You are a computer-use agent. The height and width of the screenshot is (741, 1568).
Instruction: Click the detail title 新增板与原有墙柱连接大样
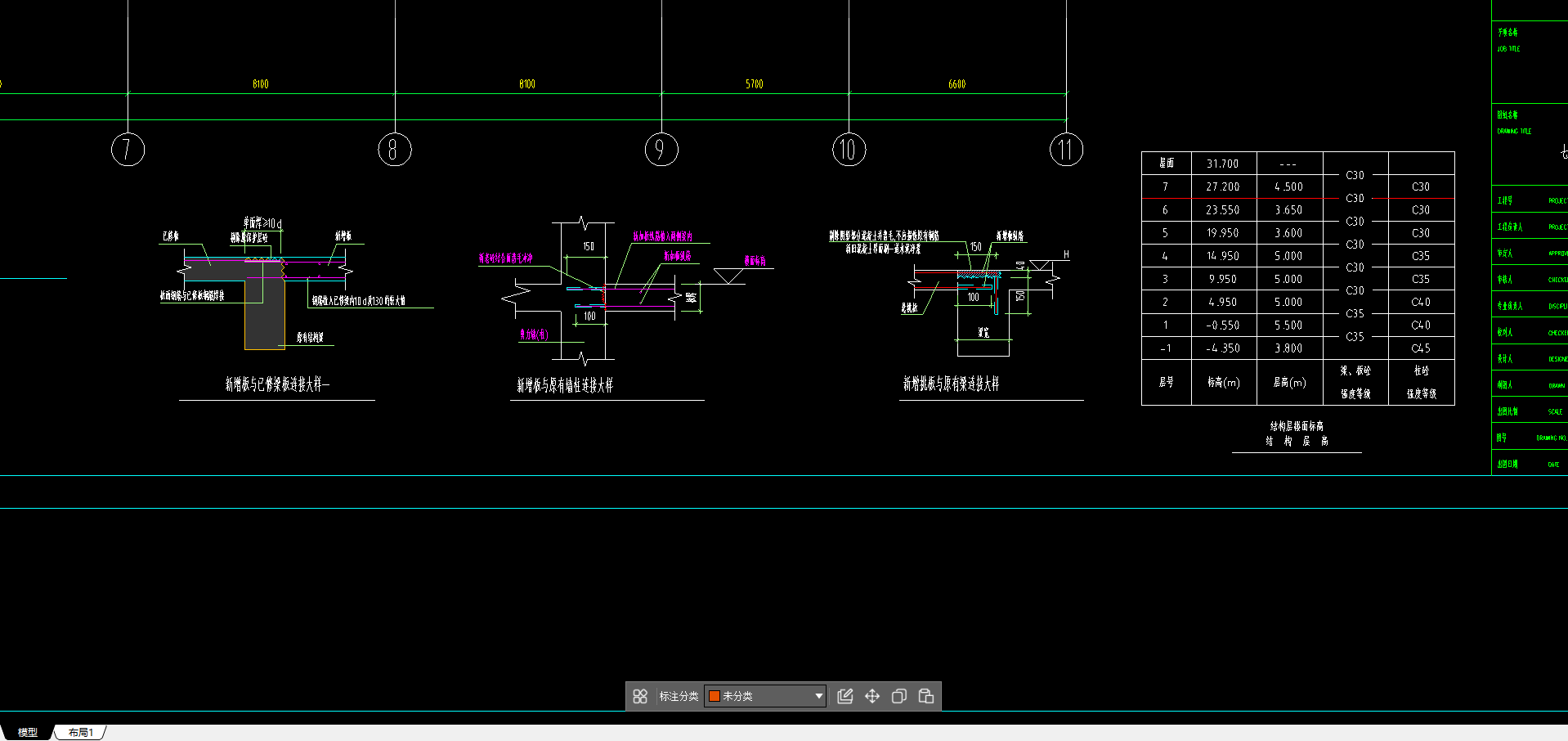click(565, 385)
